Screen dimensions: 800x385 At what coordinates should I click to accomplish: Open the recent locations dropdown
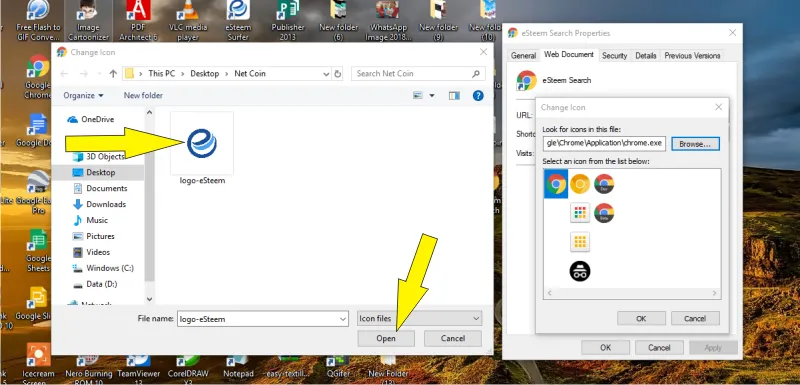pos(98,74)
